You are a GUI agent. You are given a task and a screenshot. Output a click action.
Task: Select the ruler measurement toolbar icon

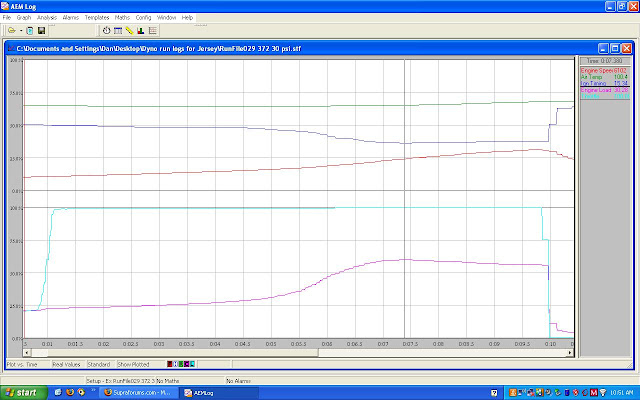[130, 31]
